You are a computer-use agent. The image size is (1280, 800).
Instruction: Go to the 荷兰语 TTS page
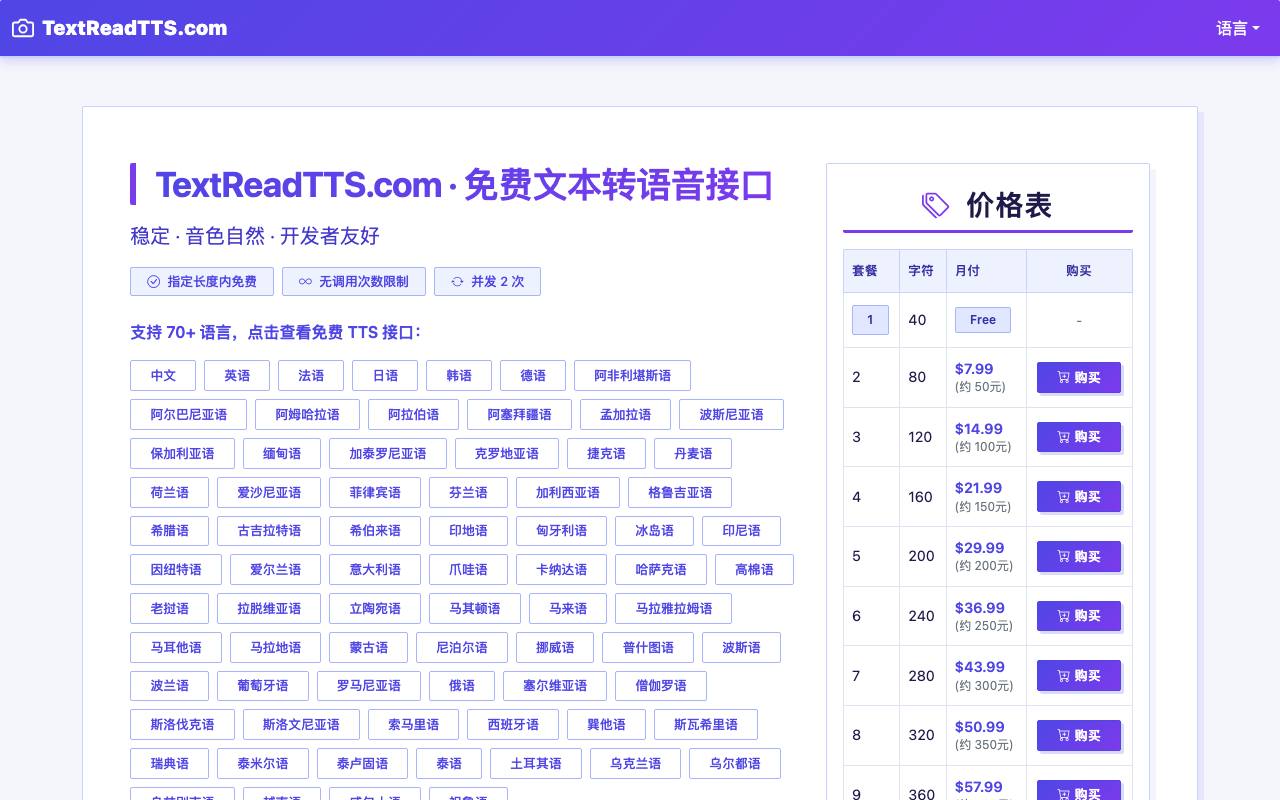(169, 493)
